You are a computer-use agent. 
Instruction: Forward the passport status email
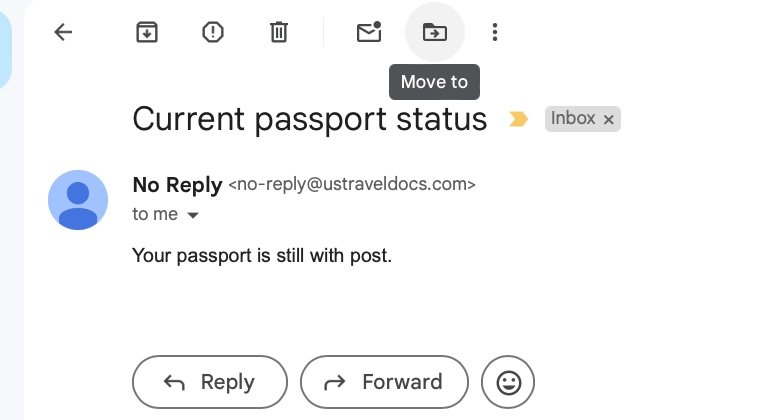(x=385, y=382)
